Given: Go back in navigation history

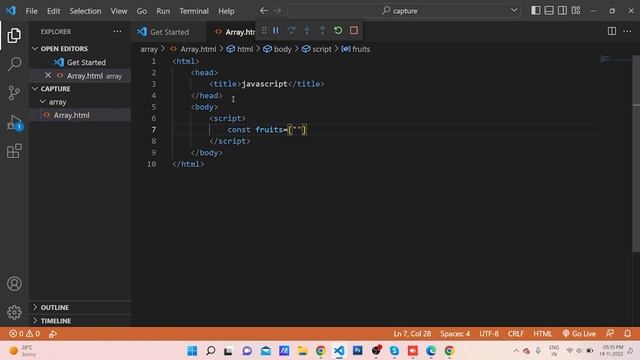Looking at the screenshot, I should click(x=264, y=11).
